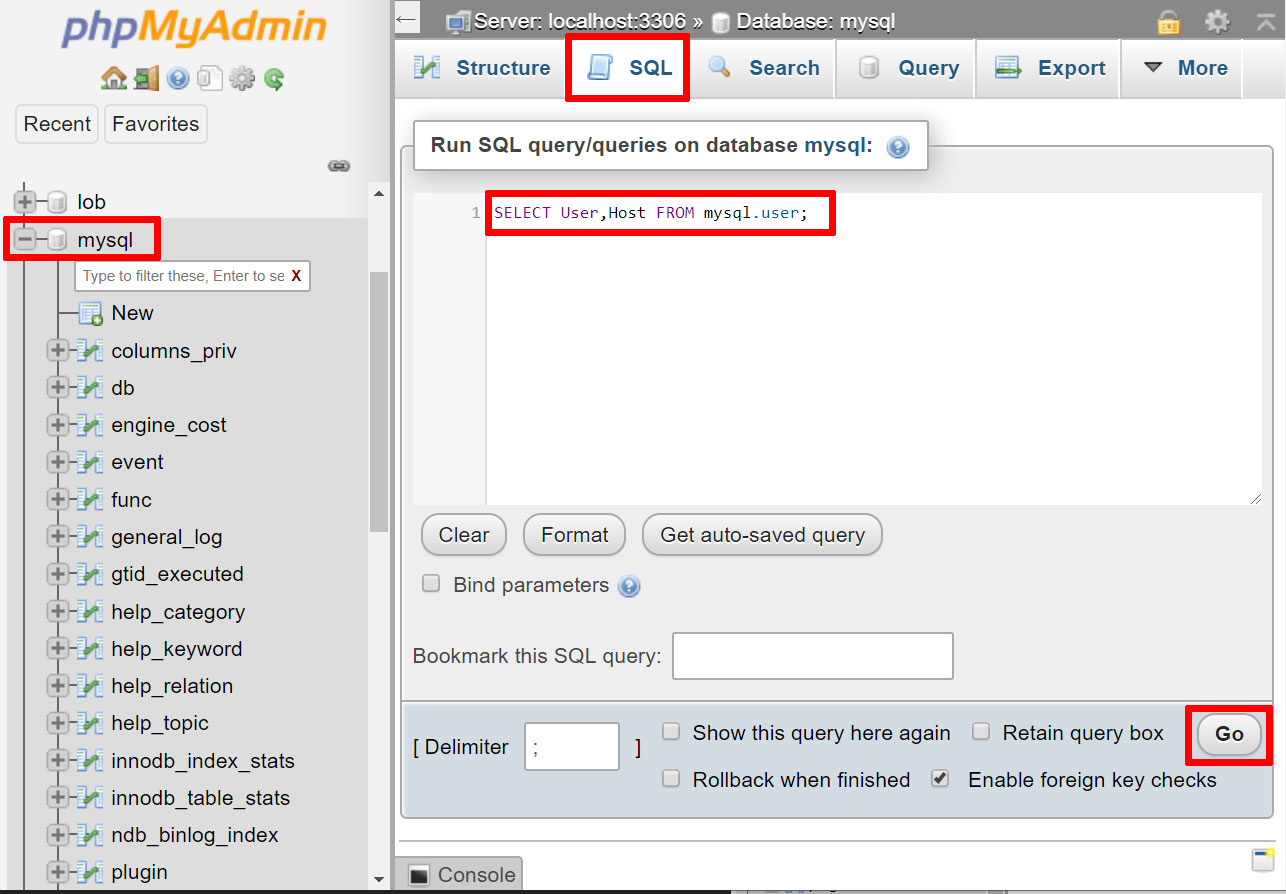Expand the ndb_binlog_index table node
1286x894 pixels.
[58, 835]
